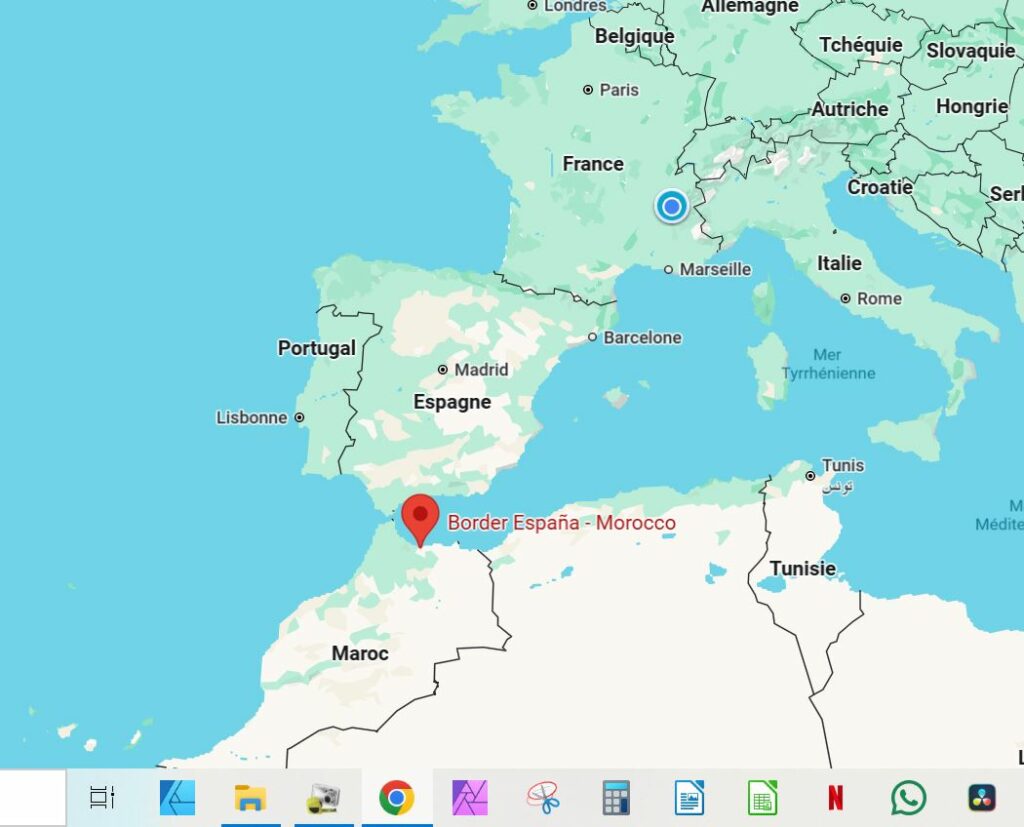Select the Paris city label
The height and width of the screenshot is (827, 1024).
coord(618,90)
